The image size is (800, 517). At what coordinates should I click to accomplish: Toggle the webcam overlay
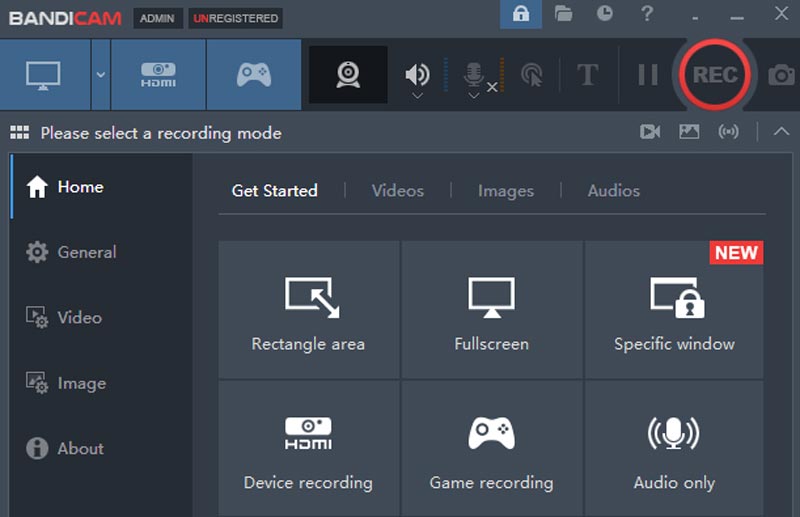click(x=348, y=75)
